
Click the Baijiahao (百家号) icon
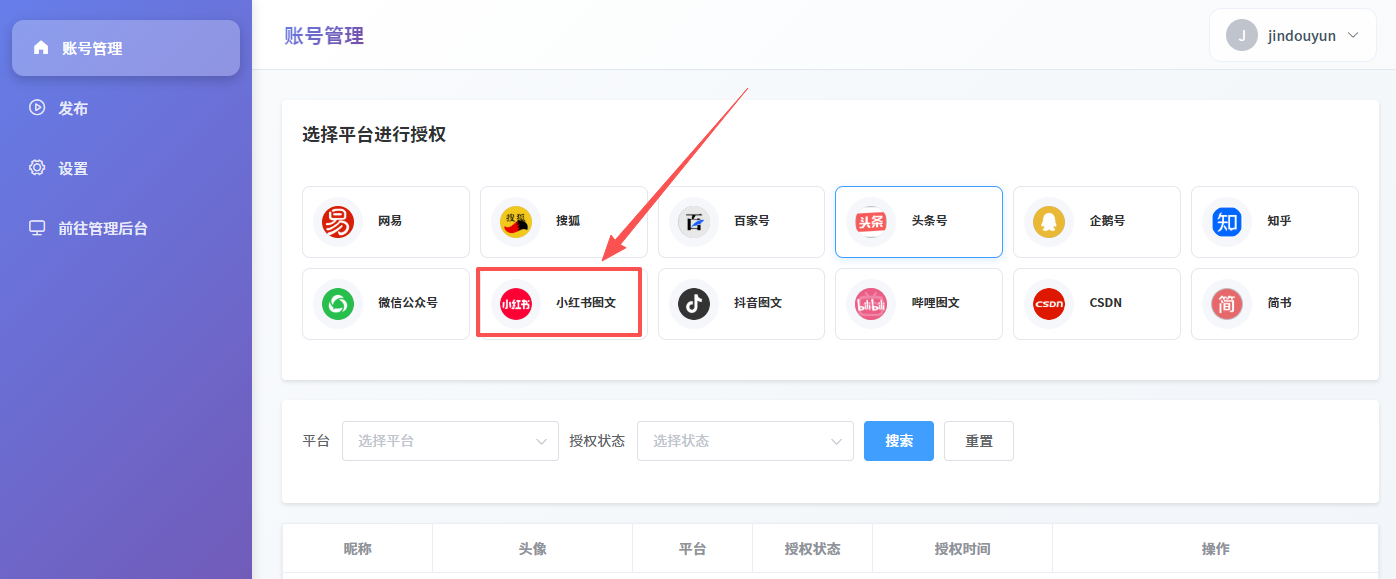tap(694, 221)
